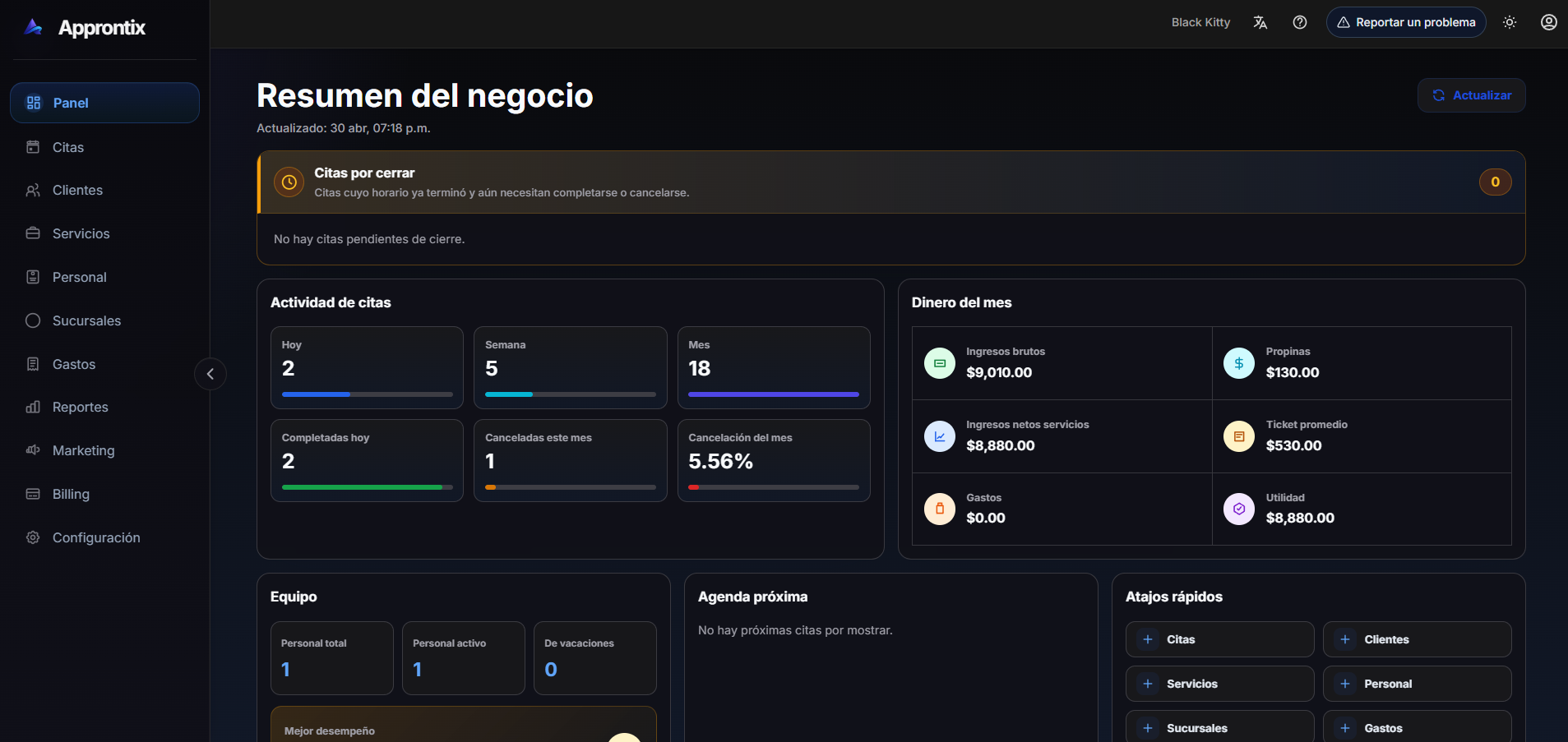Click the Utilidad purple icon
The width and height of the screenshot is (1568, 742).
point(1239,509)
